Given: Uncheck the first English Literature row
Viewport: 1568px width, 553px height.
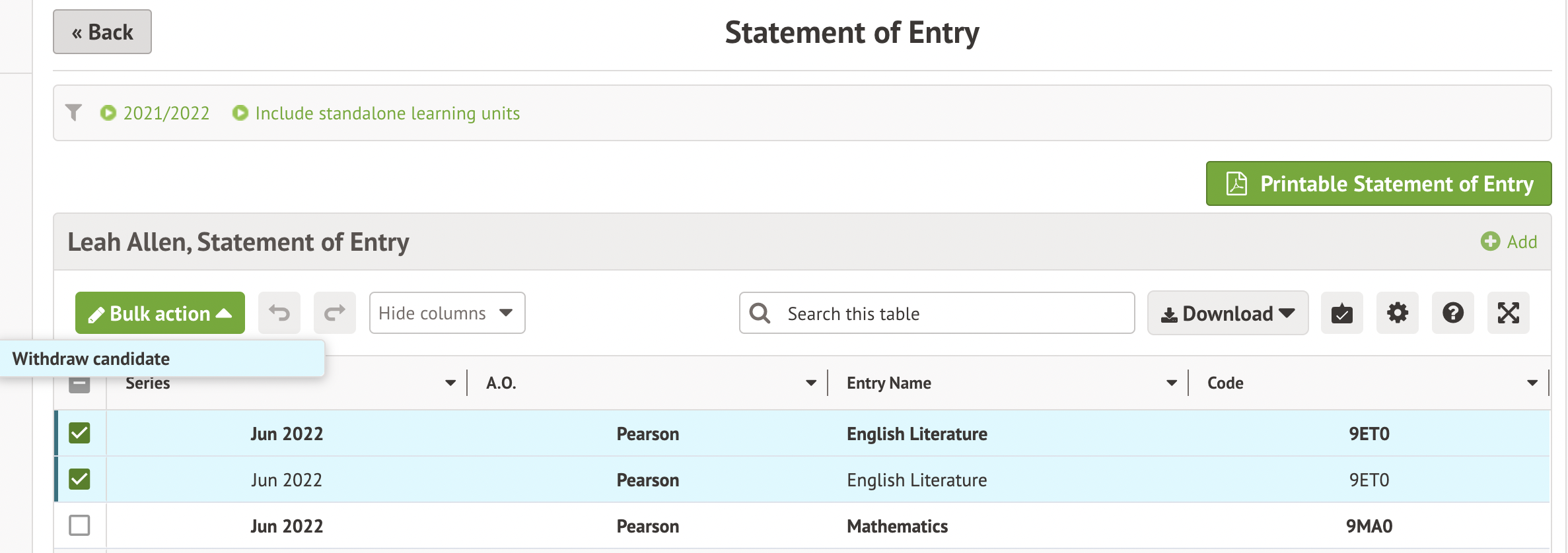Looking at the screenshot, I should (x=79, y=434).
